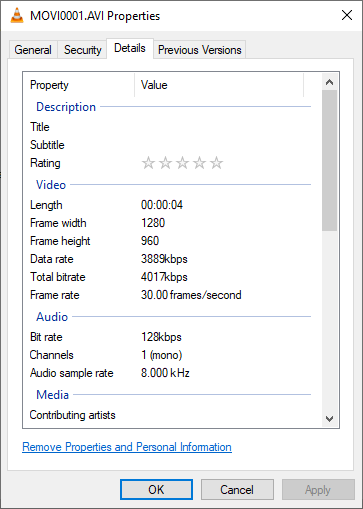Close the Properties dialog window
Image resolution: width=363 pixels, height=509 pixels.
point(347,15)
